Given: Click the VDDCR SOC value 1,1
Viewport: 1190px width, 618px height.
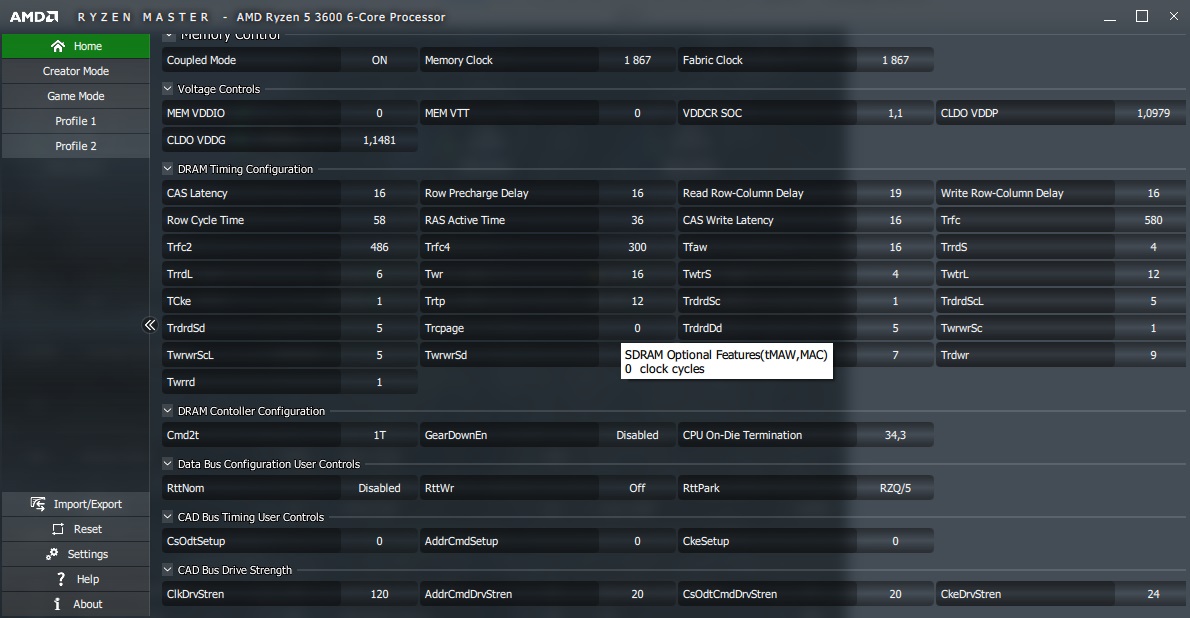Looking at the screenshot, I should point(896,113).
